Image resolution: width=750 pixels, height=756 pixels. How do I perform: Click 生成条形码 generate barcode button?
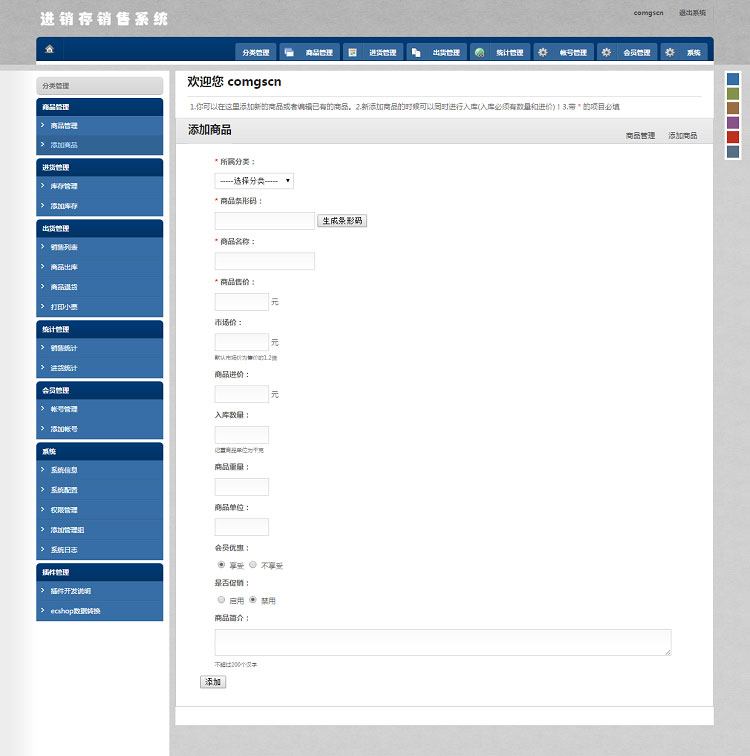[x=342, y=221]
